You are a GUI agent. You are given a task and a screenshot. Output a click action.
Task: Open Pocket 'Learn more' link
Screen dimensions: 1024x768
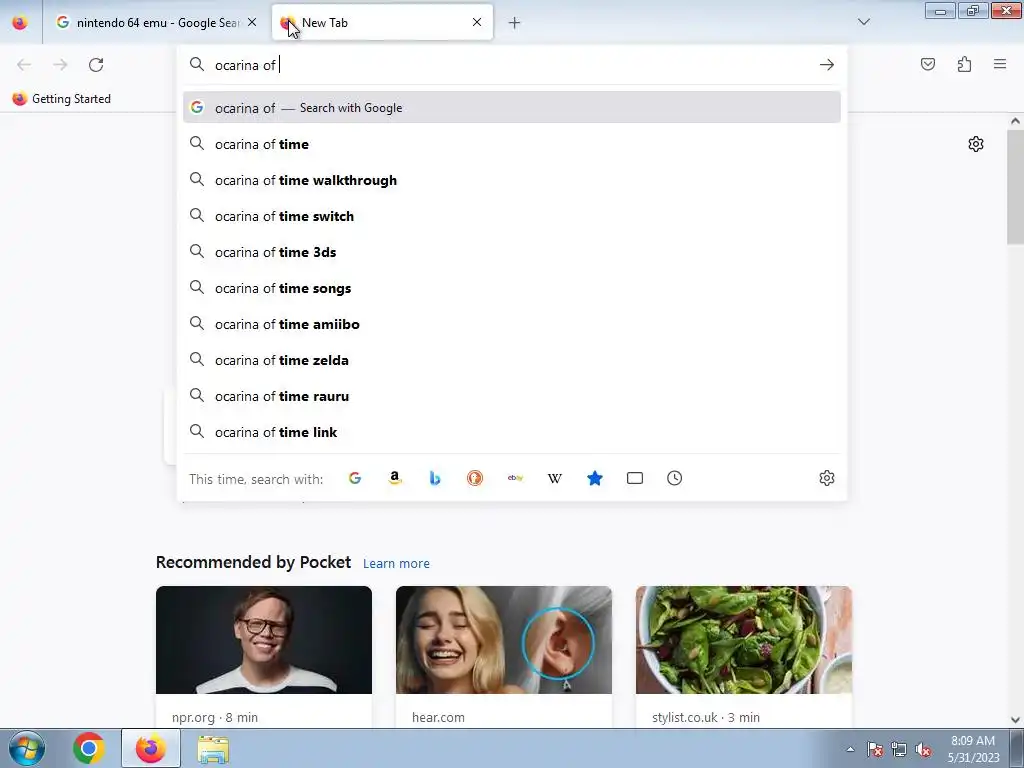[x=396, y=563]
